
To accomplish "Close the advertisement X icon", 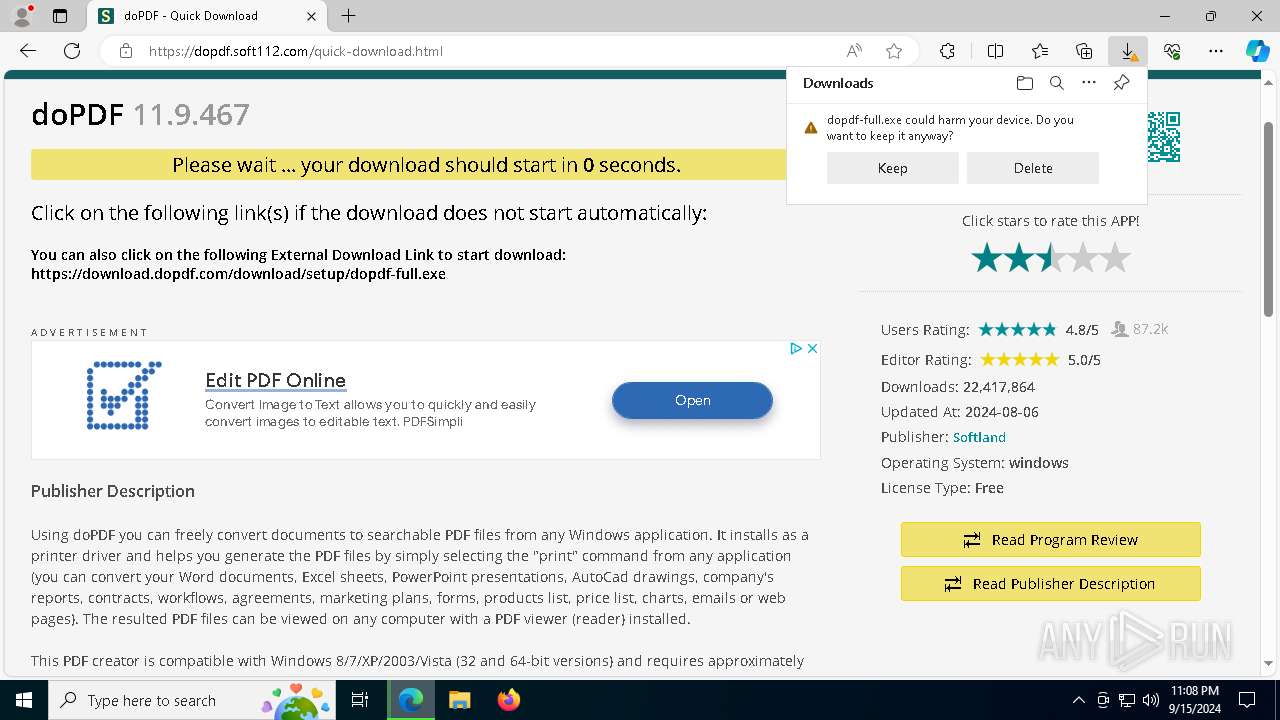I will pos(812,348).
